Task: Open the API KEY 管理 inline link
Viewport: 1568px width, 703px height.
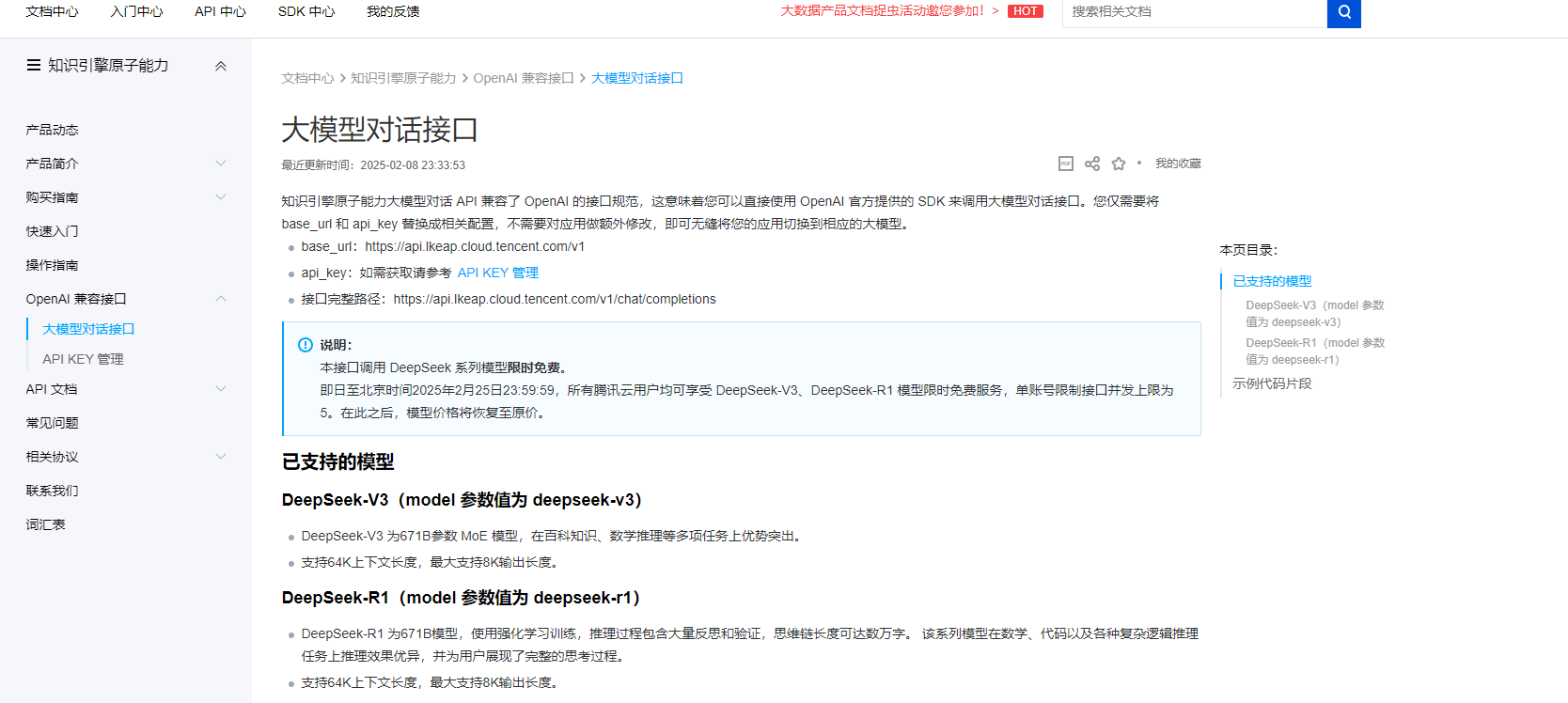Action: tap(498, 273)
